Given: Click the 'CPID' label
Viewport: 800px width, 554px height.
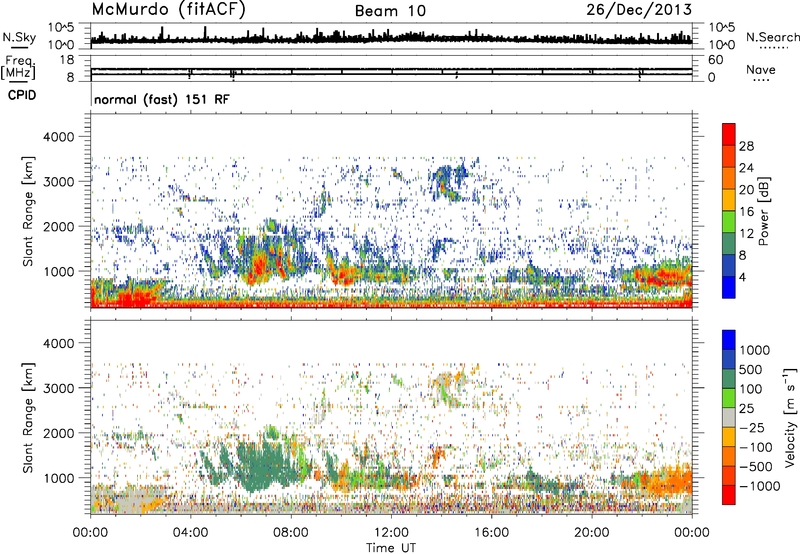Looking at the screenshot, I should tap(22, 95).
